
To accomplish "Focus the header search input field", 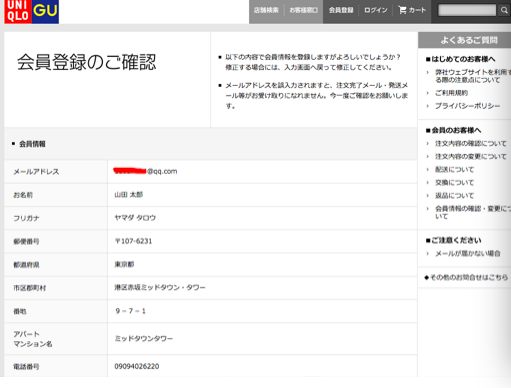I will pyautogui.click(x=467, y=10).
